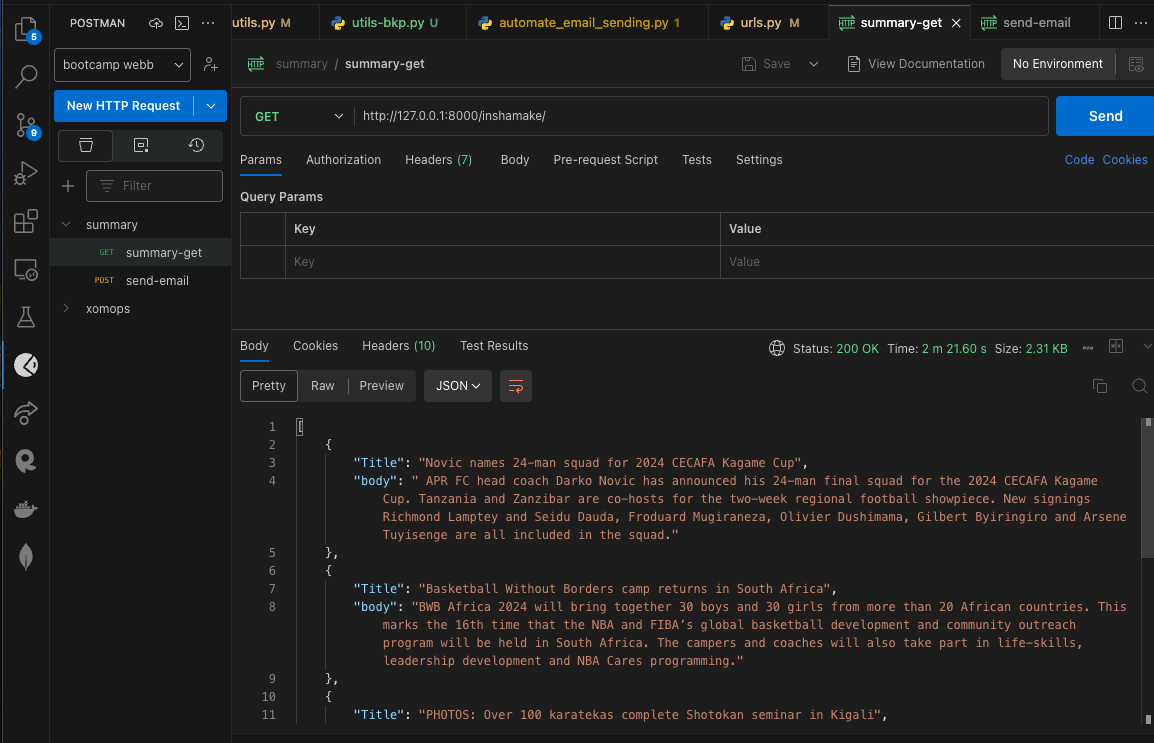
Task: Copy response body using copy icon
Action: [1100, 386]
